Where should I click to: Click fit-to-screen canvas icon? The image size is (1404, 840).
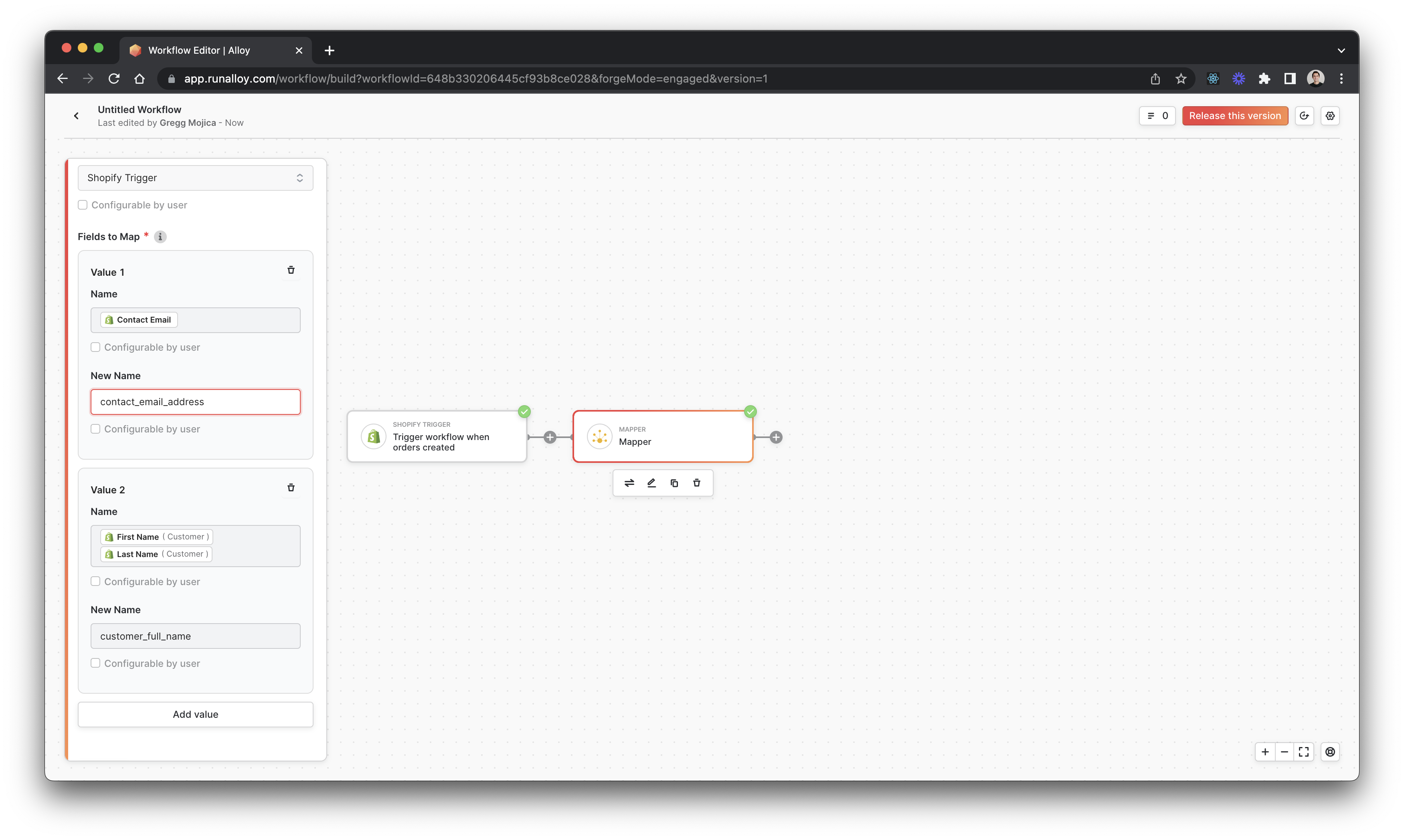1304,752
